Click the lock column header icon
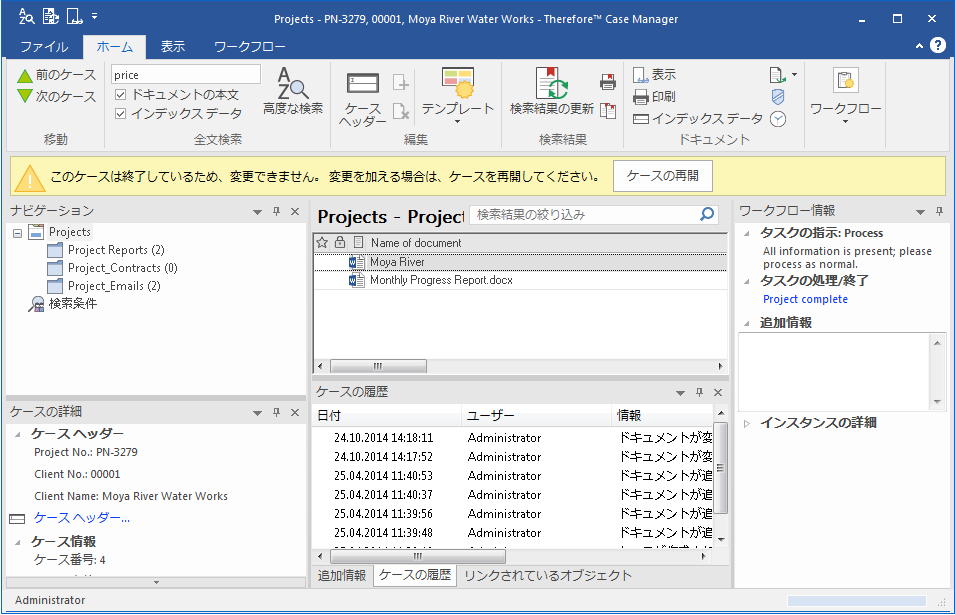 click(x=340, y=242)
